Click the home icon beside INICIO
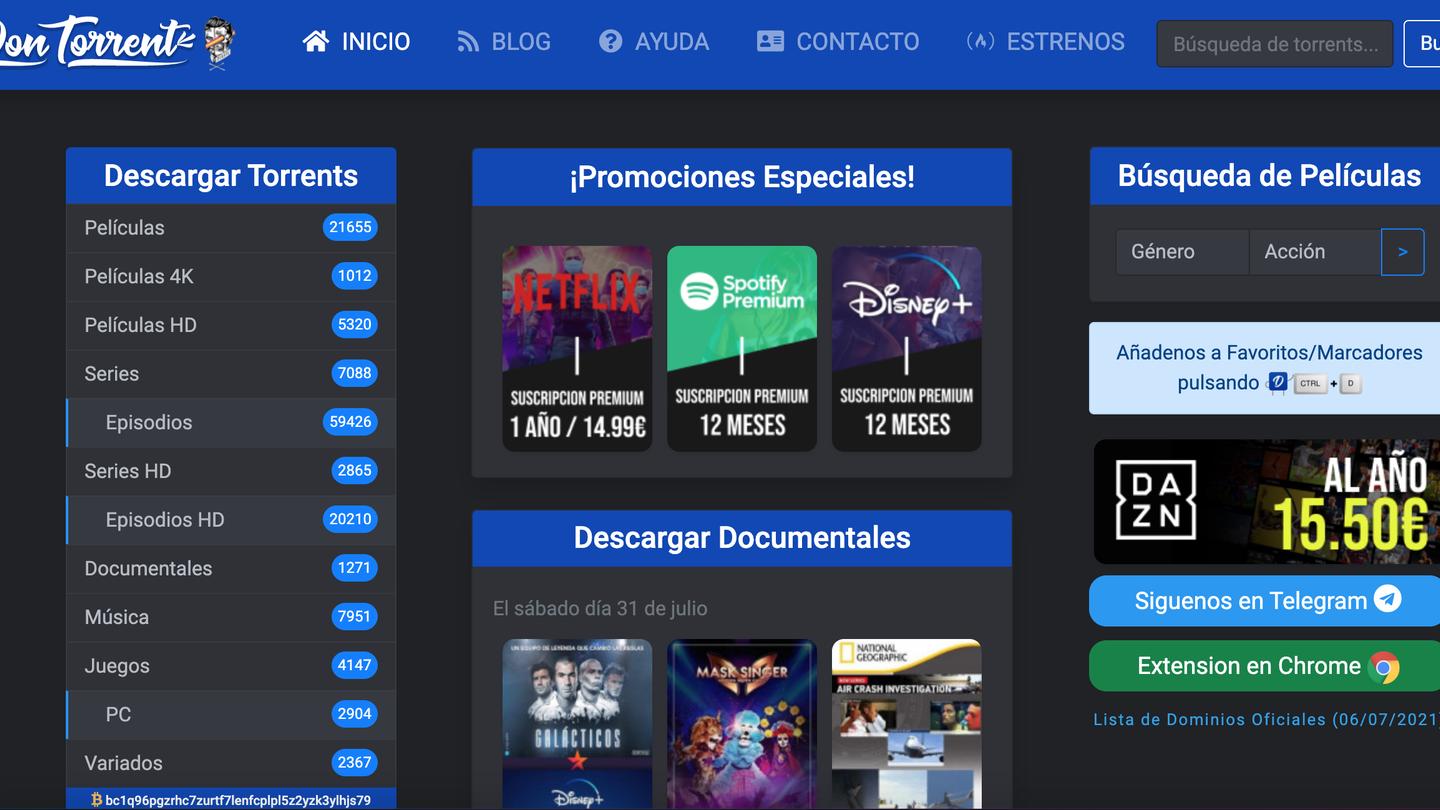The width and height of the screenshot is (1440, 810). [316, 41]
